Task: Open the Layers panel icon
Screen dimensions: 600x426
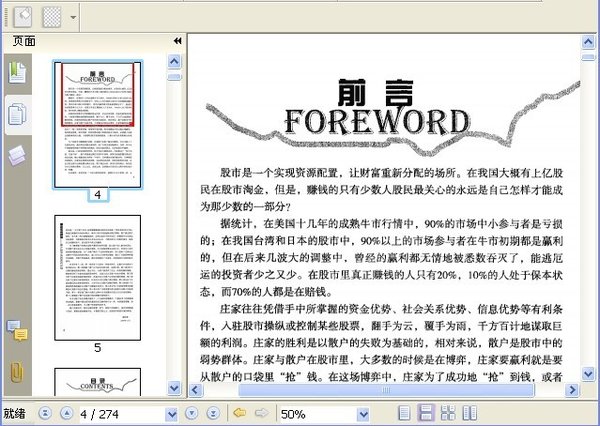Action: point(18,155)
